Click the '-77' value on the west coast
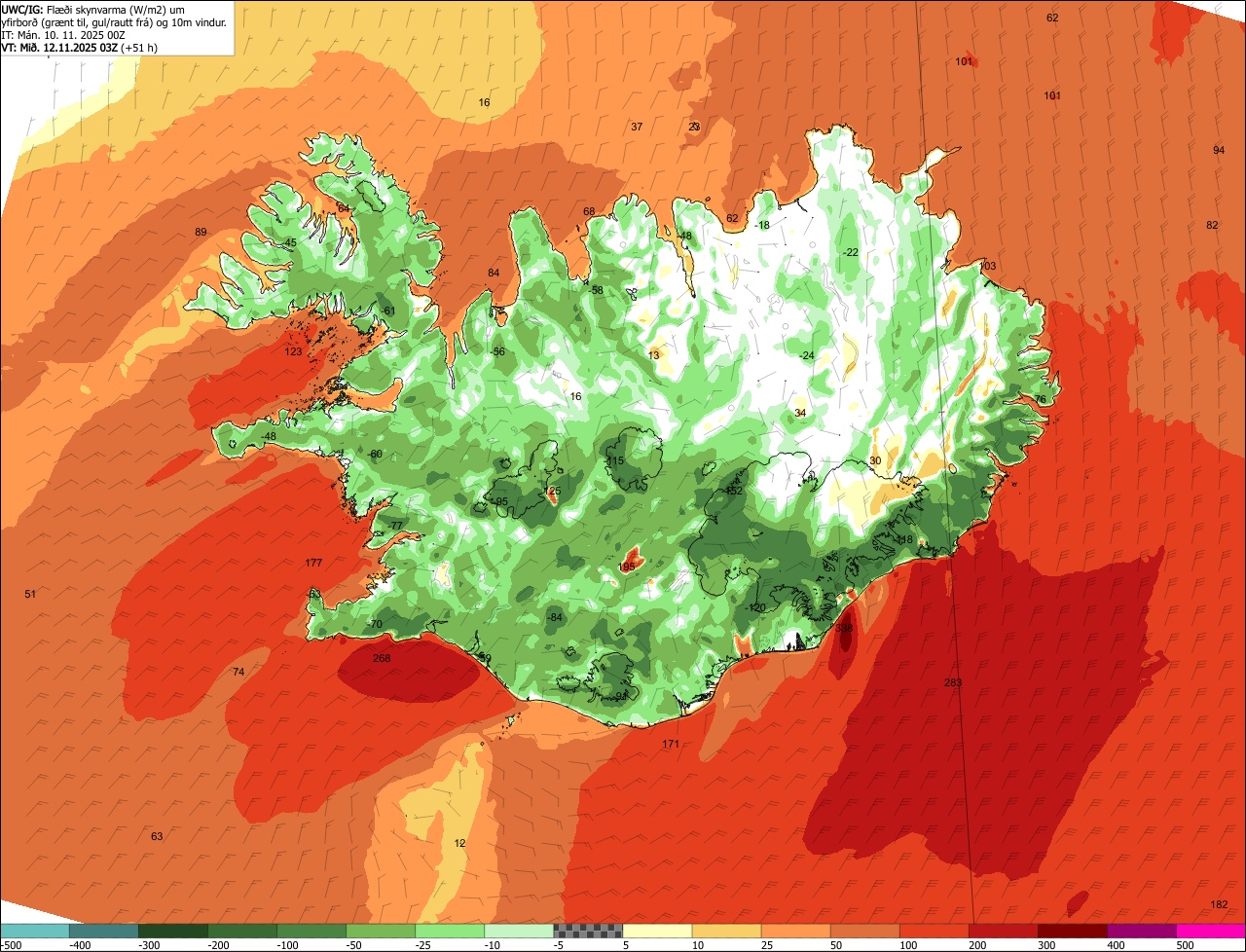Image resolution: width=1246 pixels, height=952 pixels. [x=394, y=526]
